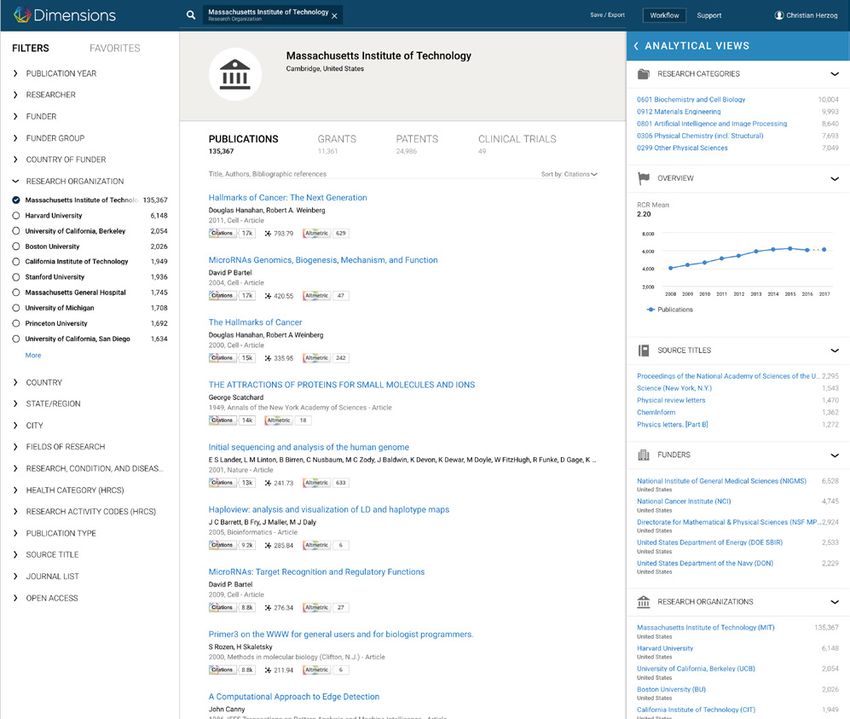The height and width of the screenshot is (719, 850).
Task: Click Citations badge for Primer3 article
Action: [232, 670]
